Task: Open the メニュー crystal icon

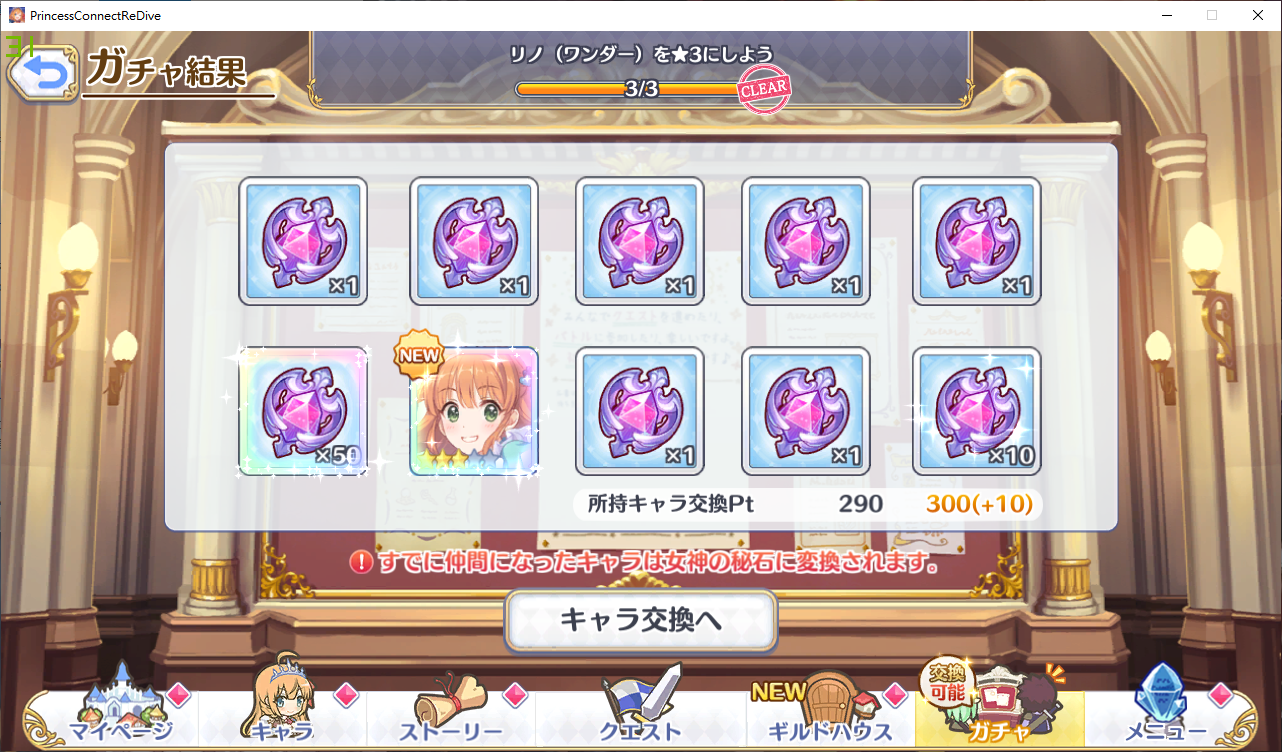Action: pyautogui.click(x=1166, y=706)
